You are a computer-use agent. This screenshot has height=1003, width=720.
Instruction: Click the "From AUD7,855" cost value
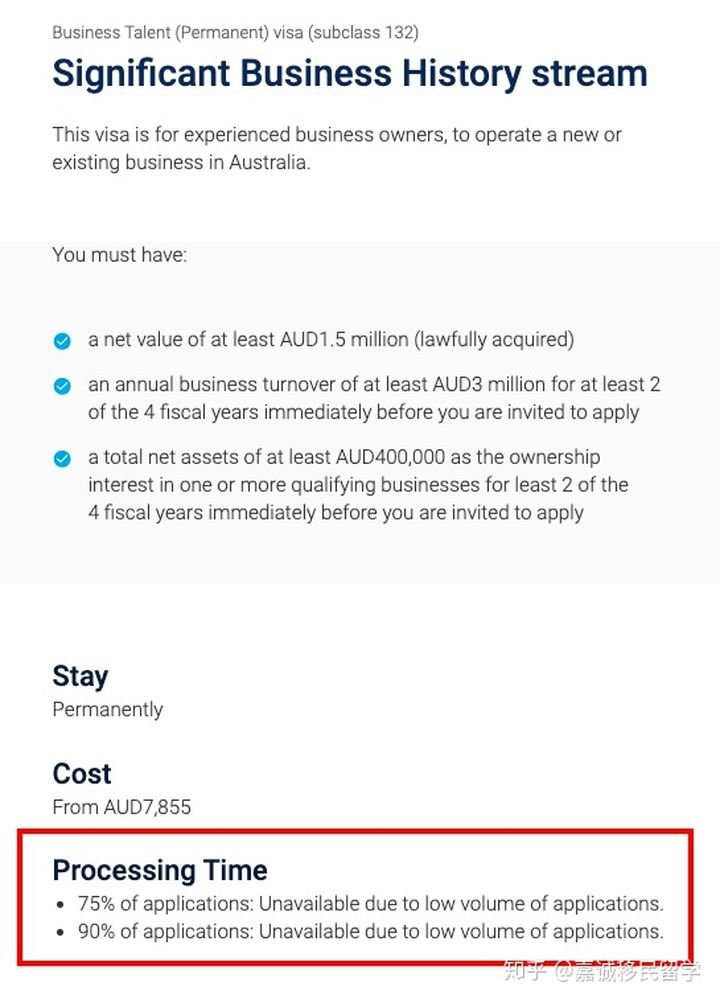click(x=121, y=806)
